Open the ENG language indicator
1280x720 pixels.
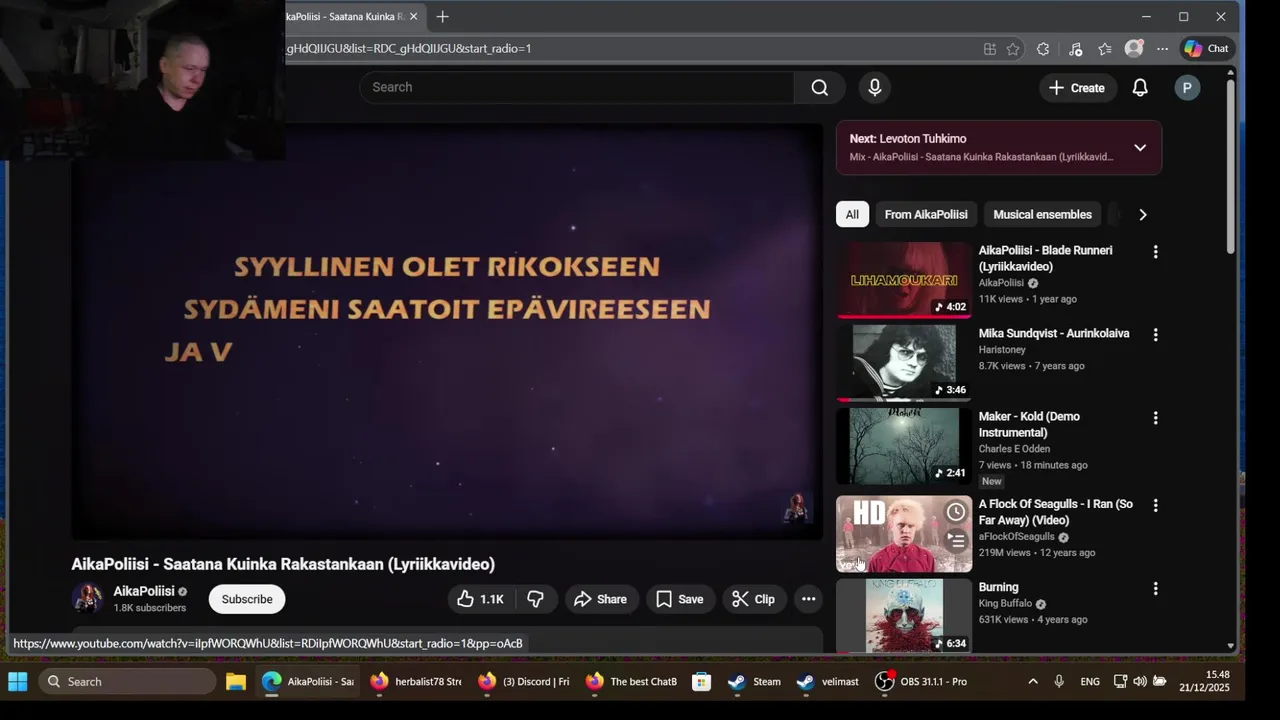(x=1090, y=682)
